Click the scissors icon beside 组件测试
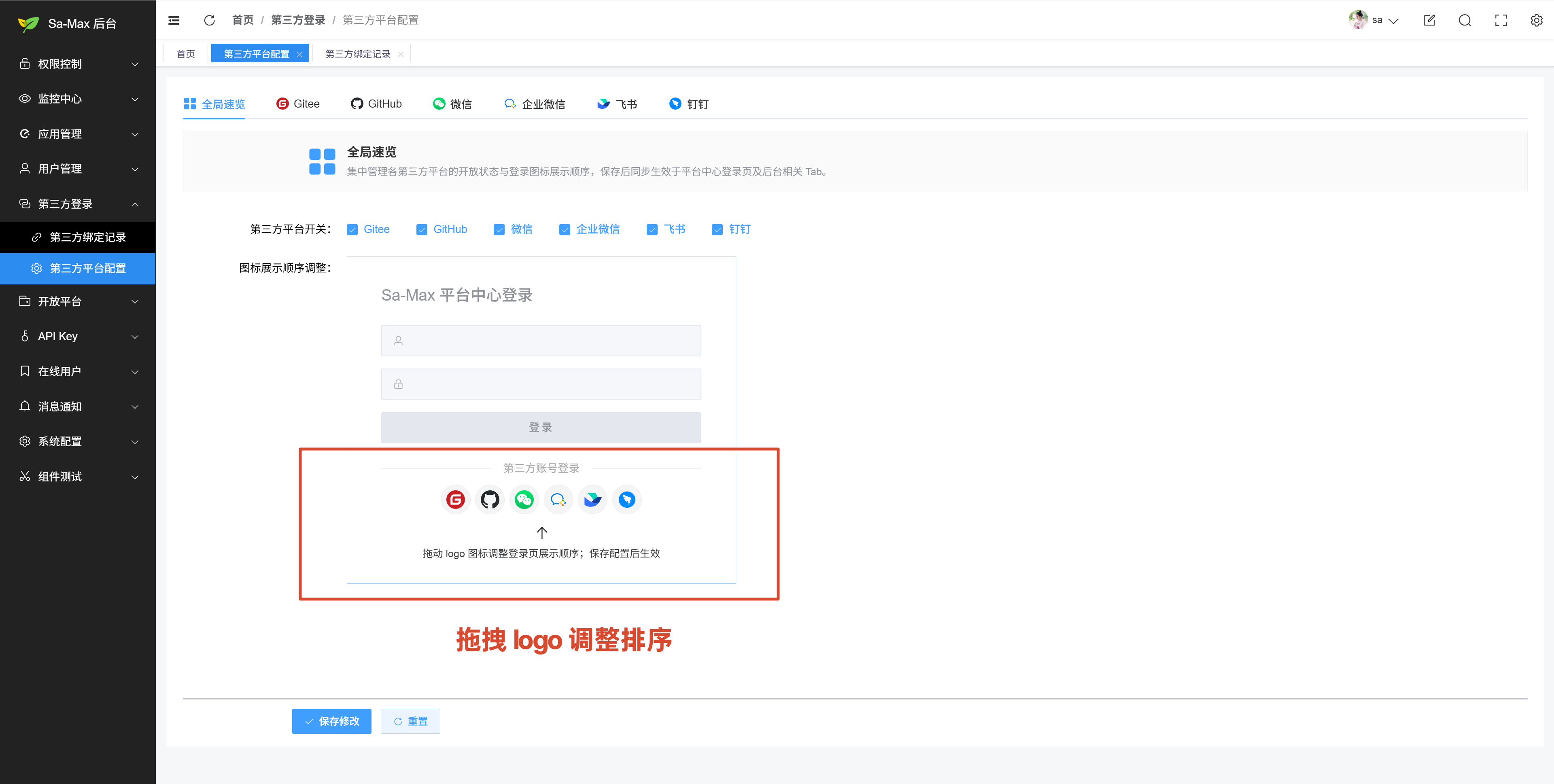Screen dimensions: 1554x784 pyautogui.click(x=25, y=476)
